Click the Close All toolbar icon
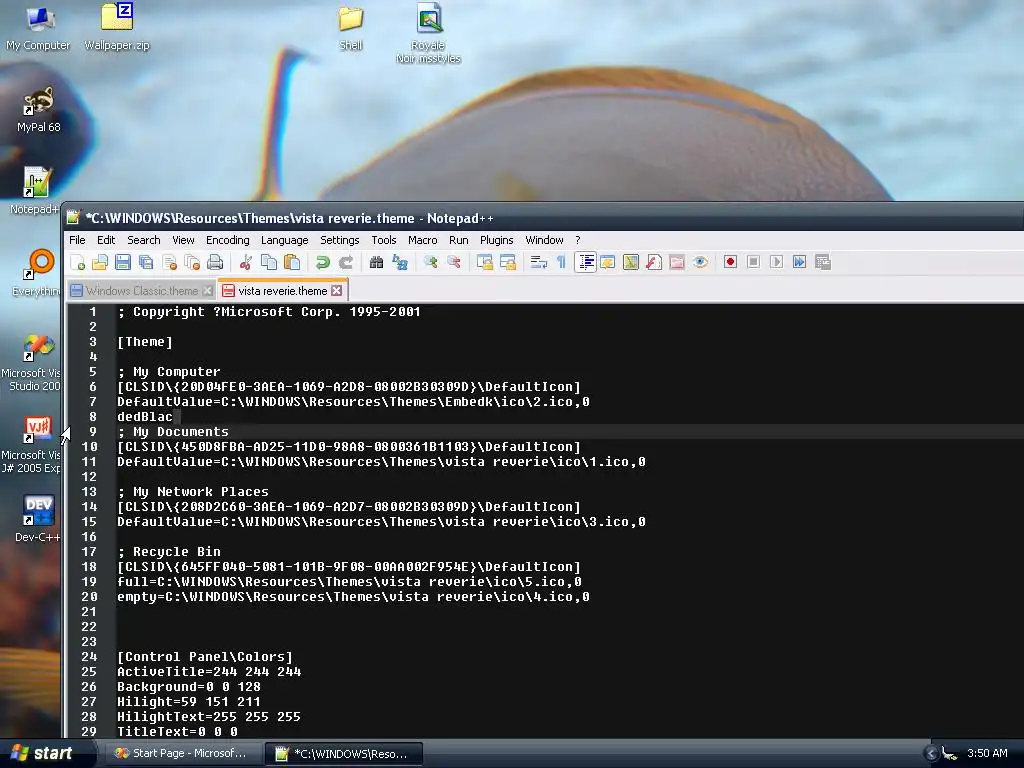This screenshot has height=768, width=1024. click(192, 263)
